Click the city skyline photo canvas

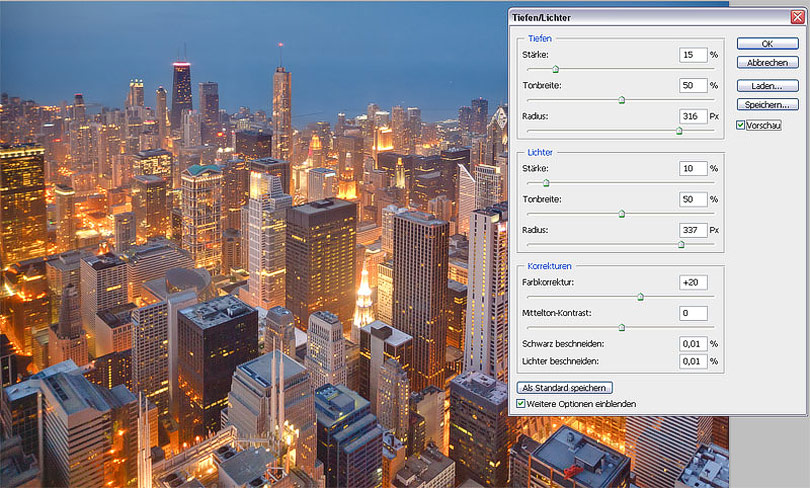point(253,245)
